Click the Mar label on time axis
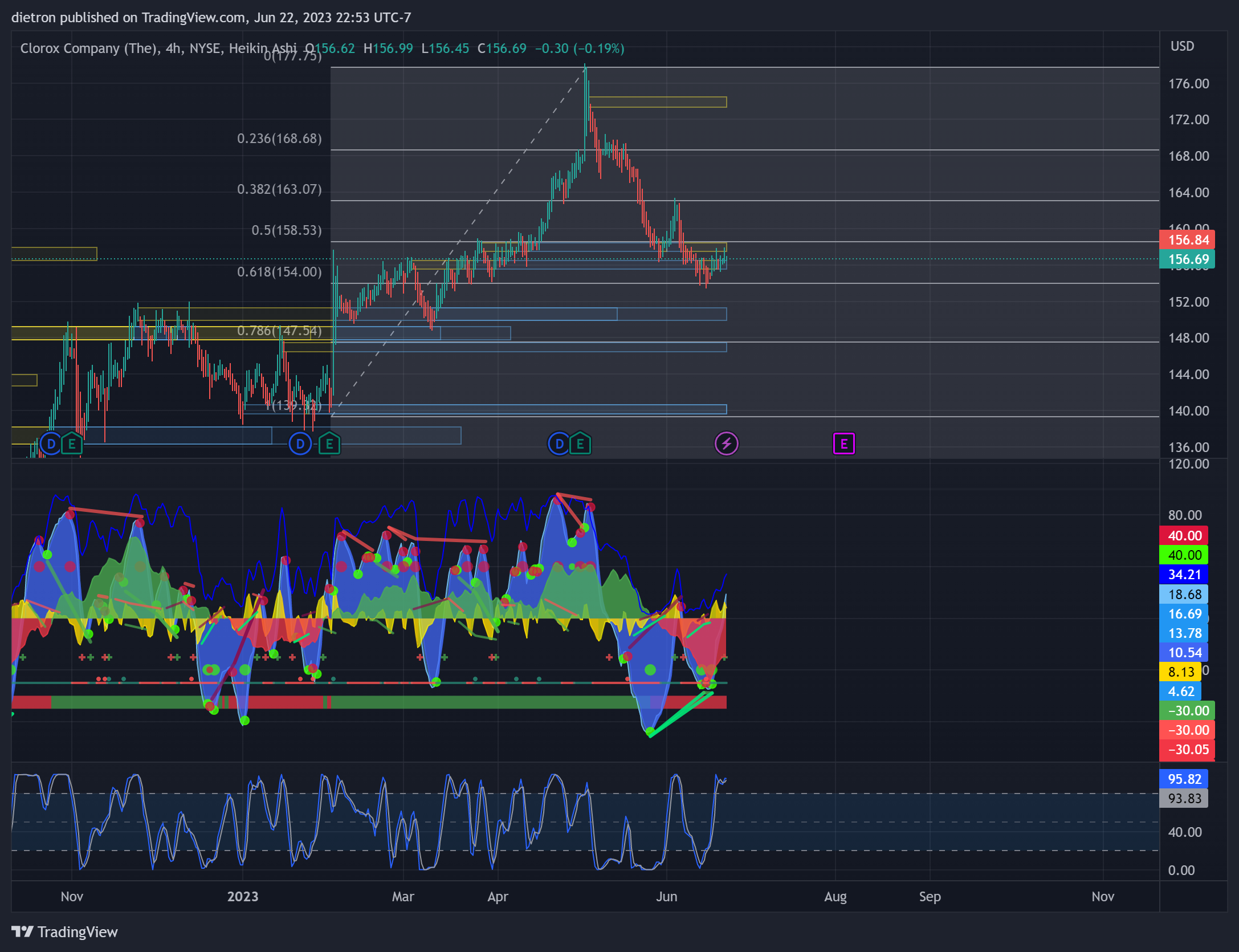 tap(403, 897)
